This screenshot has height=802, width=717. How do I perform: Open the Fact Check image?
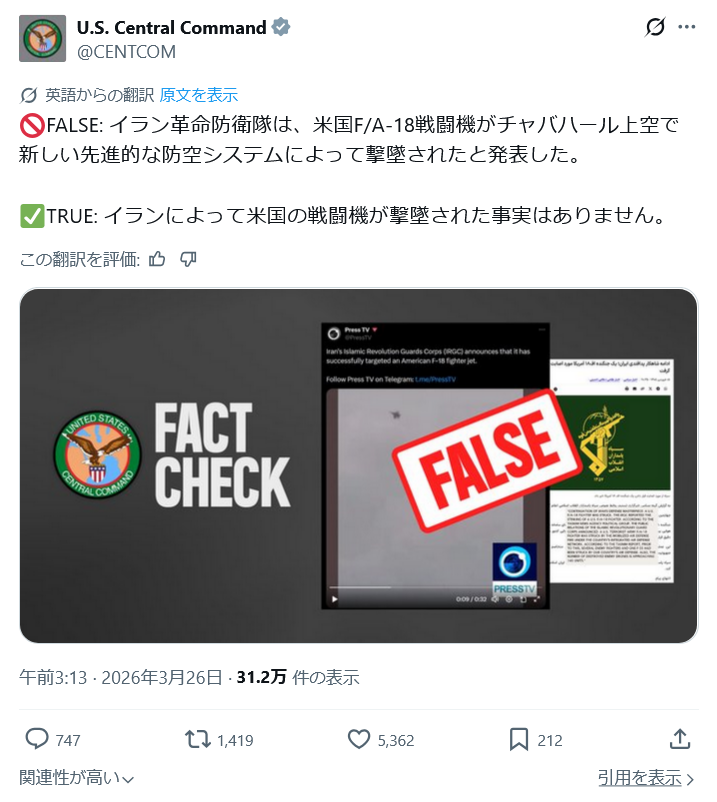(x=358, y=465)
